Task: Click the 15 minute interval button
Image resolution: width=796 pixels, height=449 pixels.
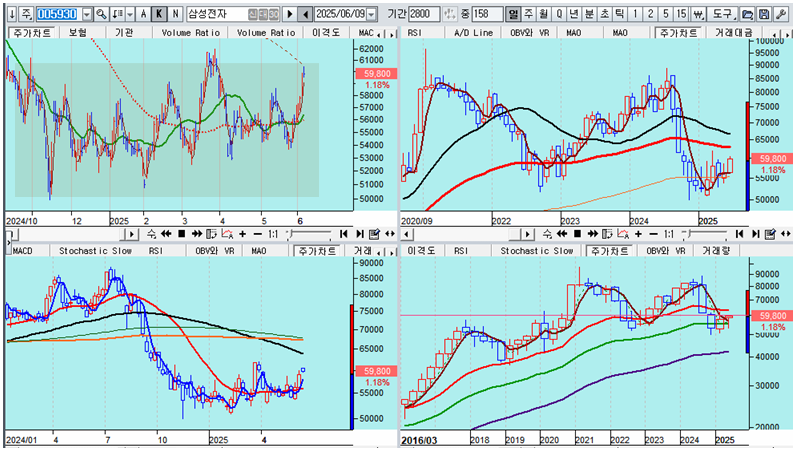Action: [681, 14]
